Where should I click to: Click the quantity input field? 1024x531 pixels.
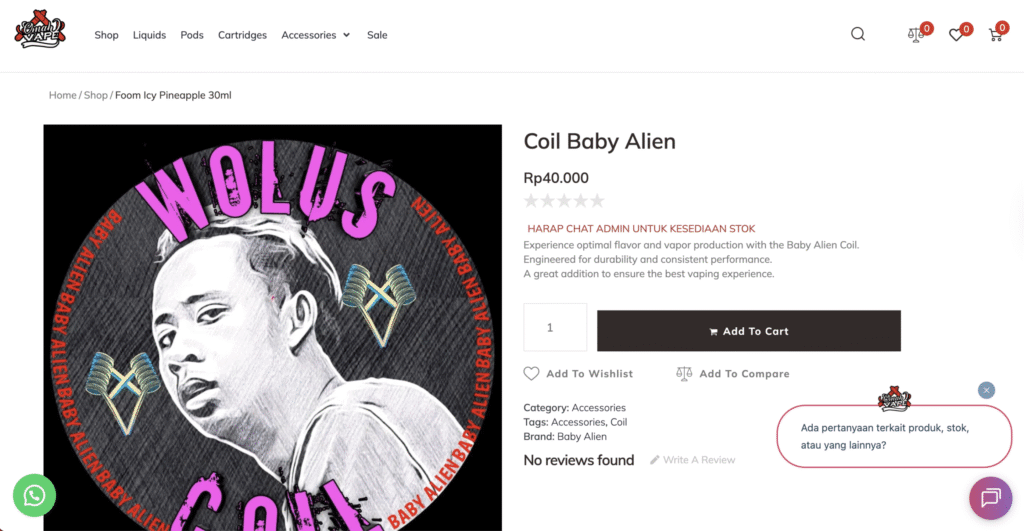[555, 327]
